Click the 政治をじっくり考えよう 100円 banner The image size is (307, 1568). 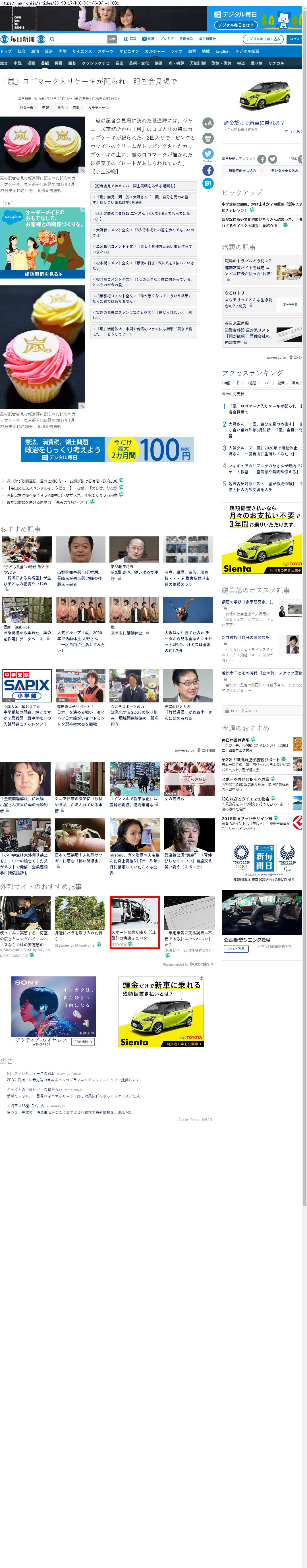coord(107,450)
